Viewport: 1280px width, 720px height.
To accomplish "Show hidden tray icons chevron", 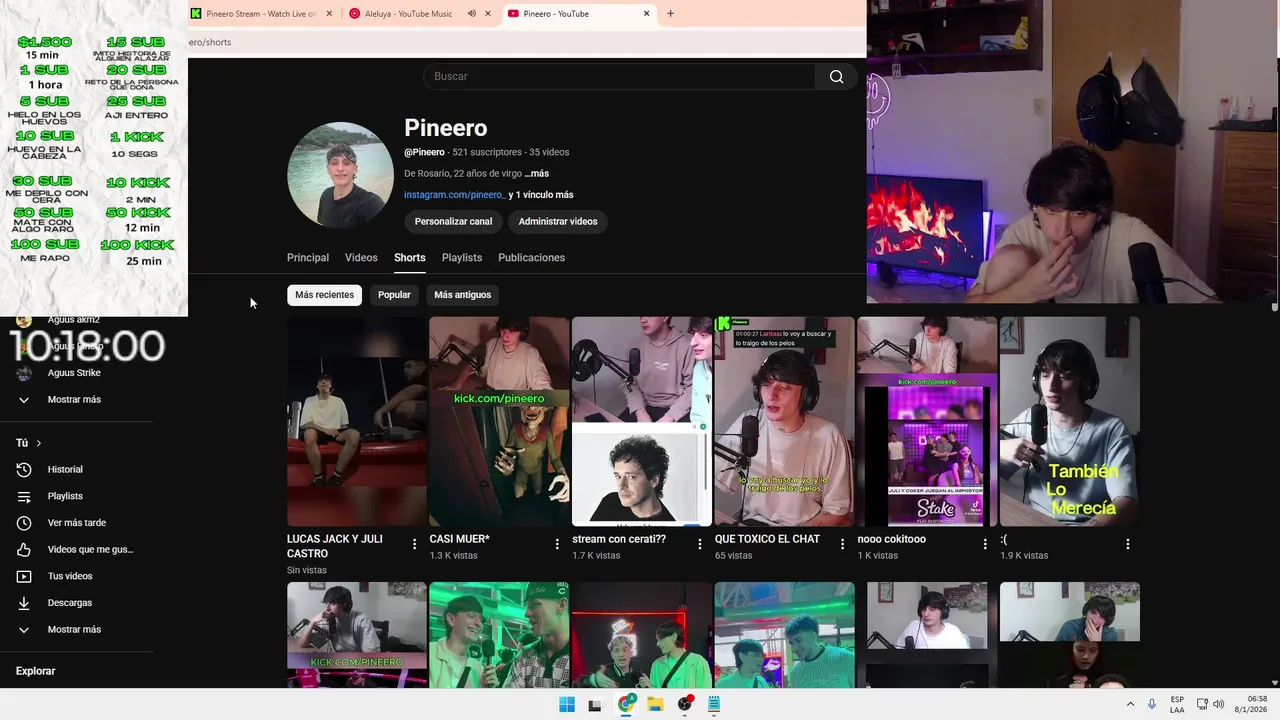I will (x=1130, y=704).
